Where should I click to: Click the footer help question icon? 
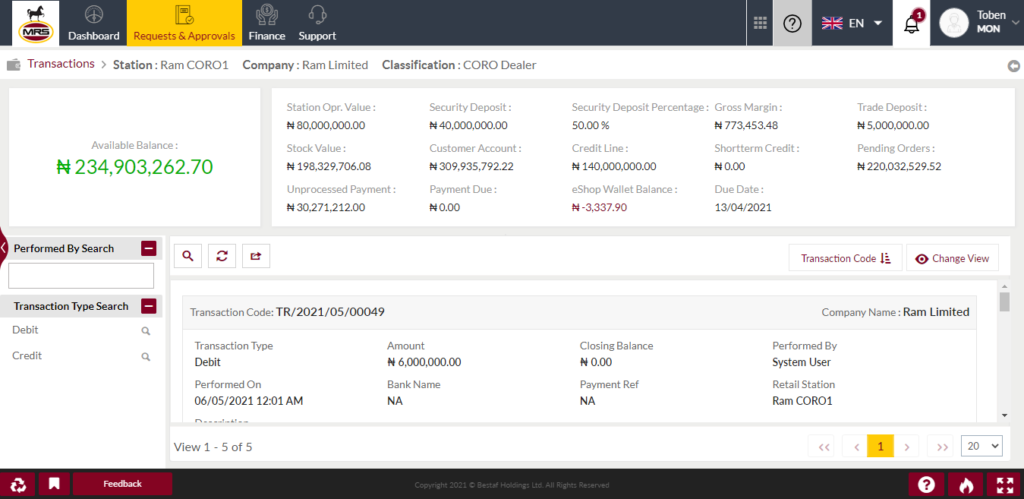point(926,485)
